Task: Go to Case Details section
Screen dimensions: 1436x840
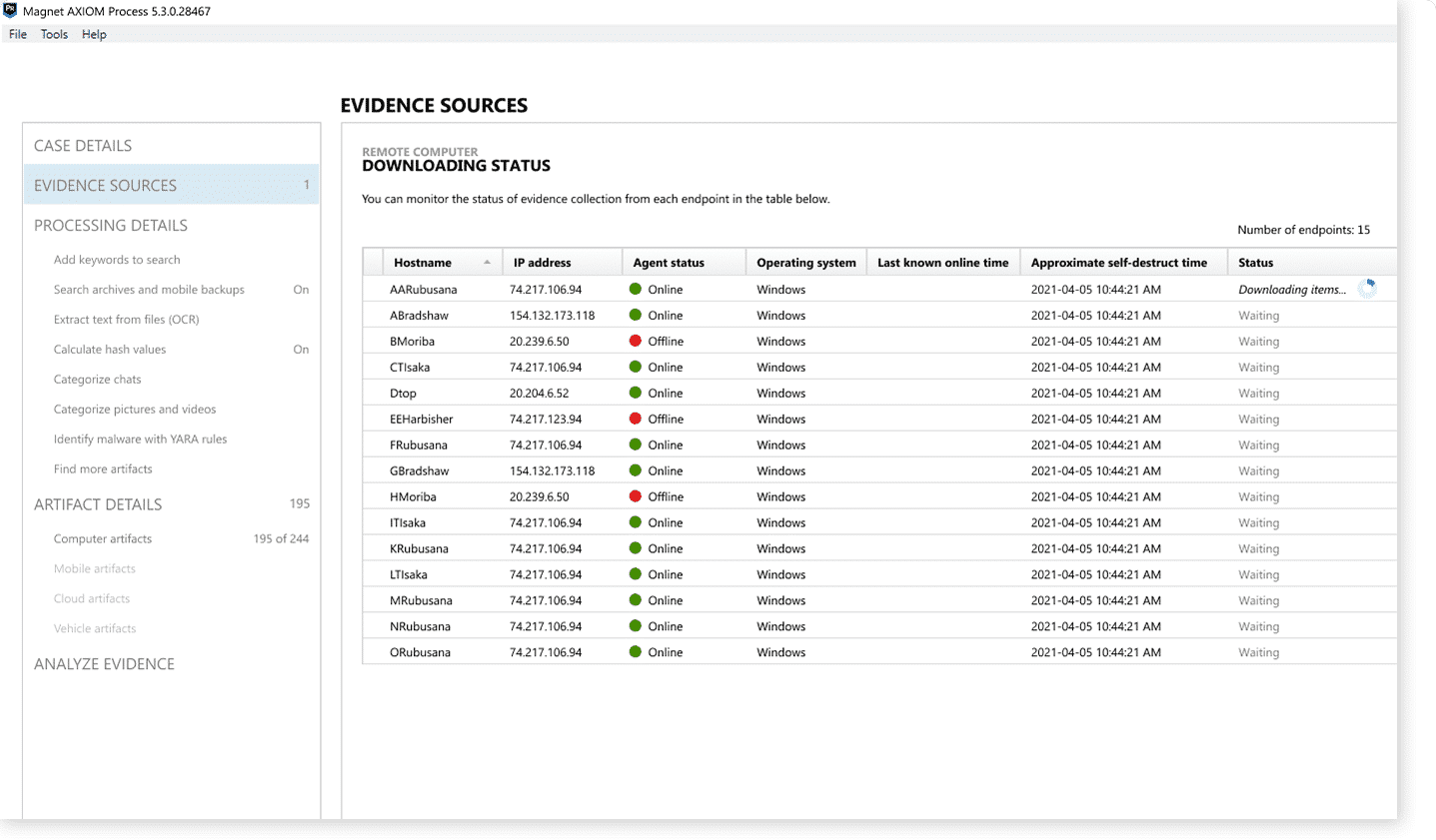Action: pos(83,146)
